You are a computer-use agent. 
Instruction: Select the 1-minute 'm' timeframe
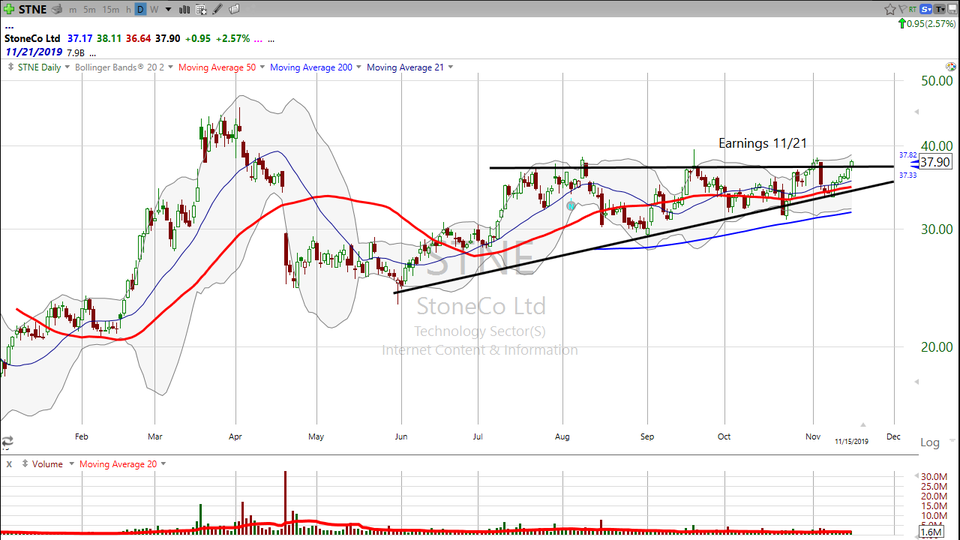click(73, 9)
